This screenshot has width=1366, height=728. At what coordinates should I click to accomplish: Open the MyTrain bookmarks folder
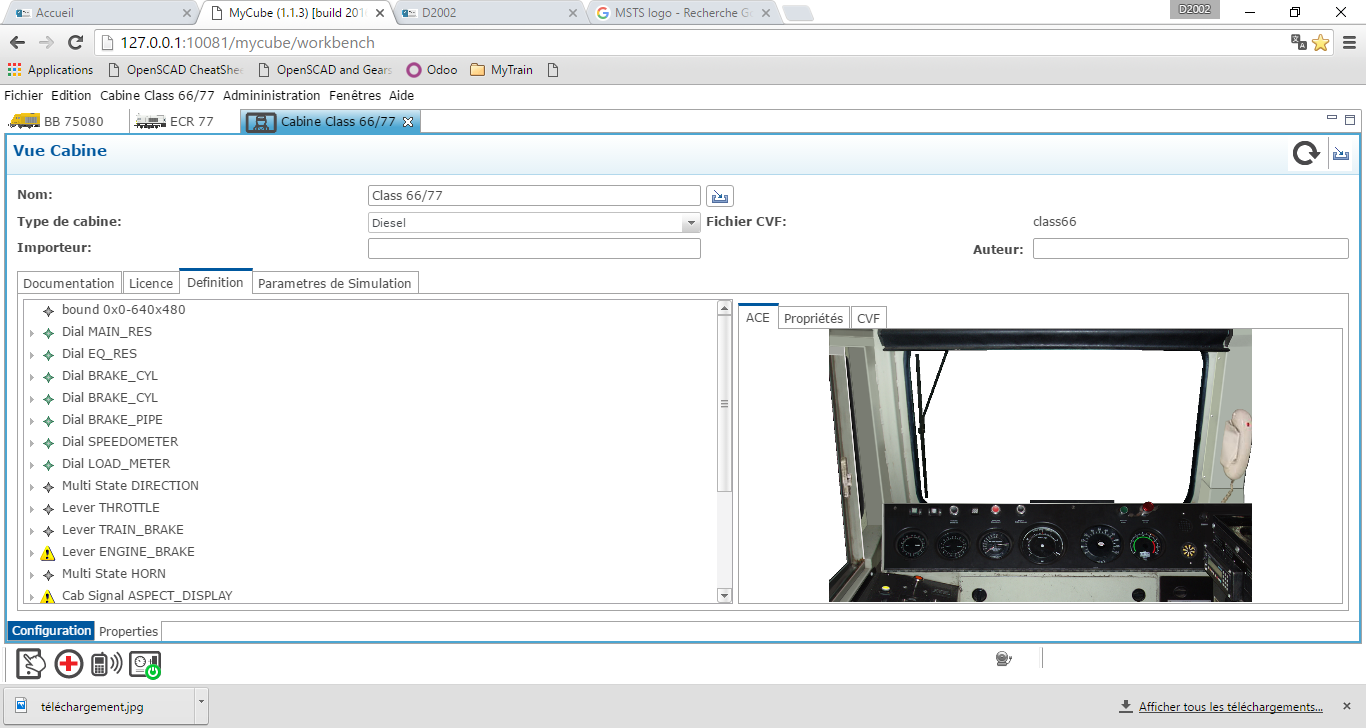501,70
